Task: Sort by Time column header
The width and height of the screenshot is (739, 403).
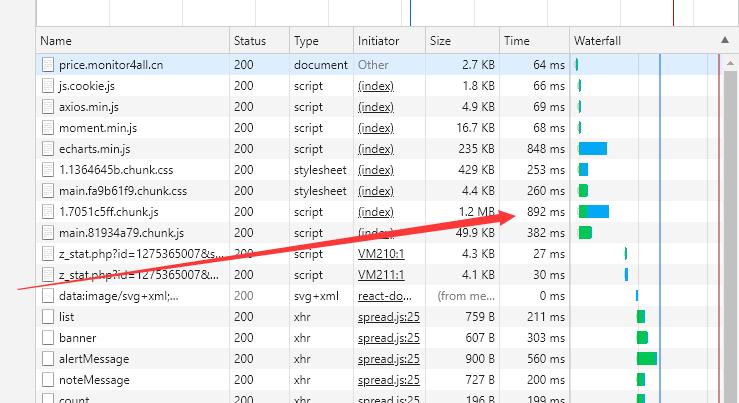Action: 517,41
